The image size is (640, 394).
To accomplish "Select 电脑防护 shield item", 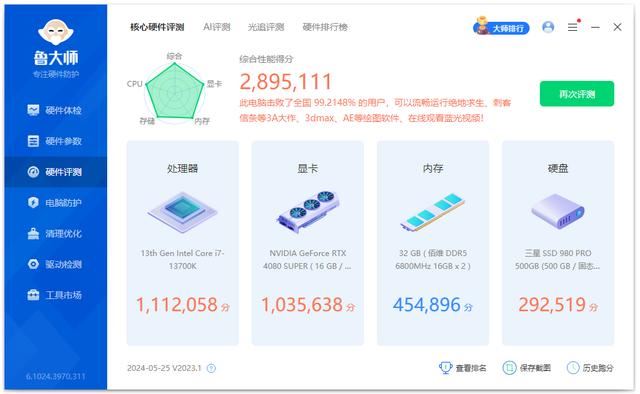I will click(x=55, y=203).
